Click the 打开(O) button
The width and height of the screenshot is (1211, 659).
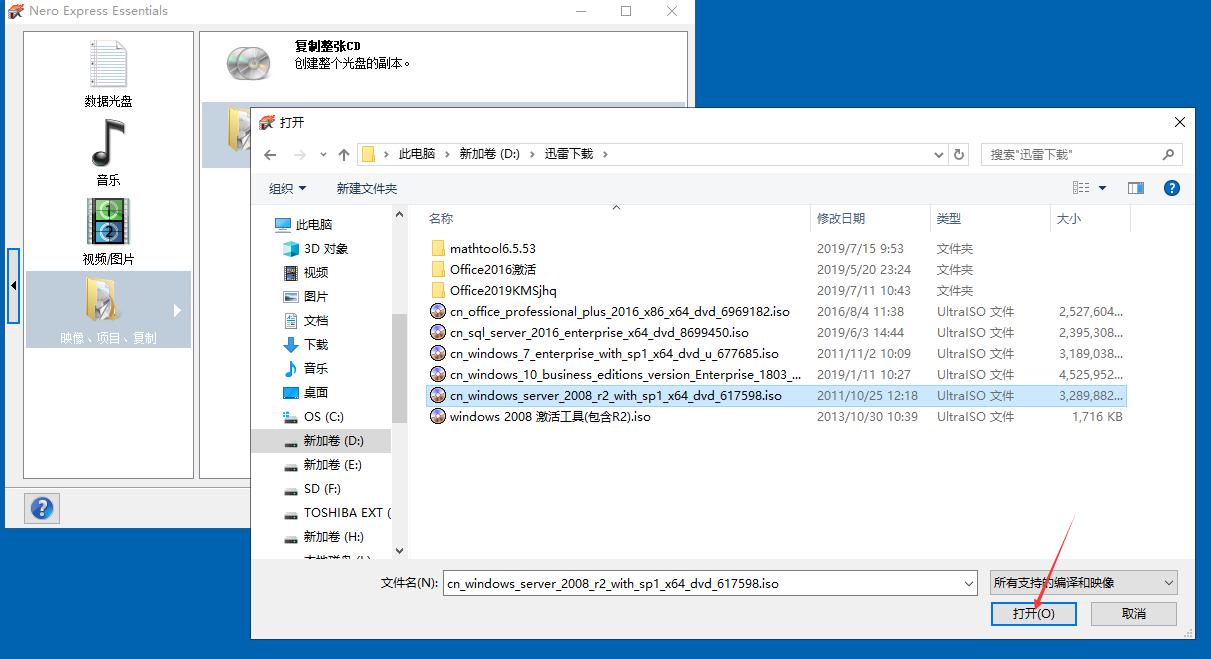1032,614
